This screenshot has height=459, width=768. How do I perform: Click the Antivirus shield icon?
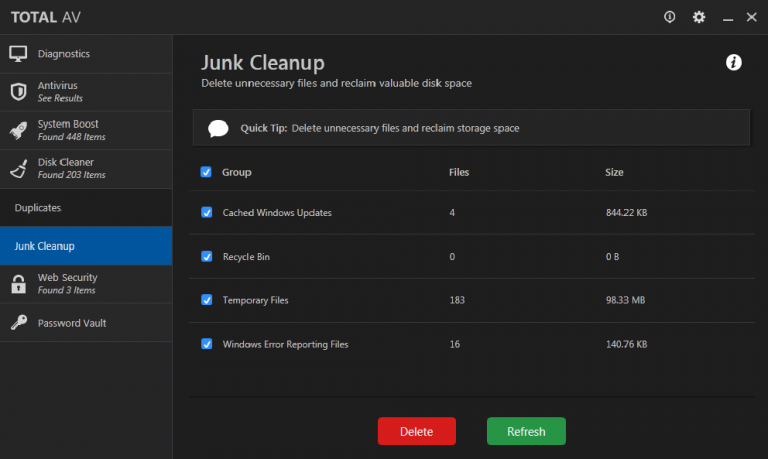click(18, 92)
